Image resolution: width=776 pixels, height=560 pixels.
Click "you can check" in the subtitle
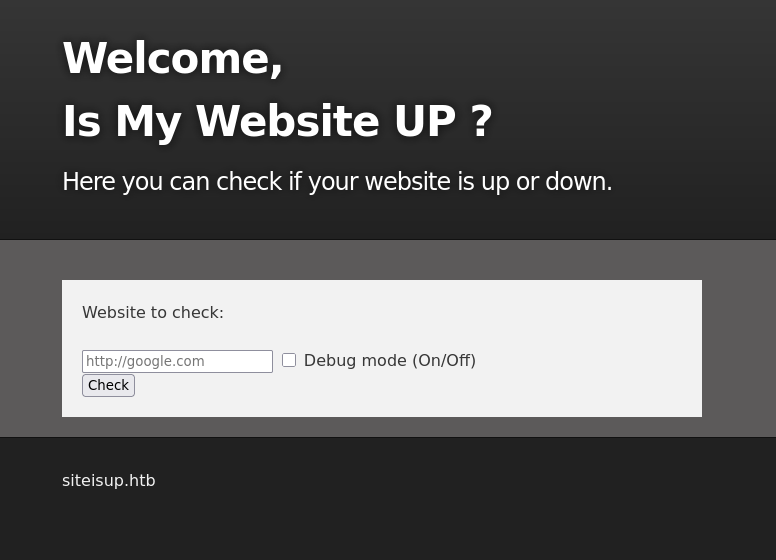coord(200,182)
